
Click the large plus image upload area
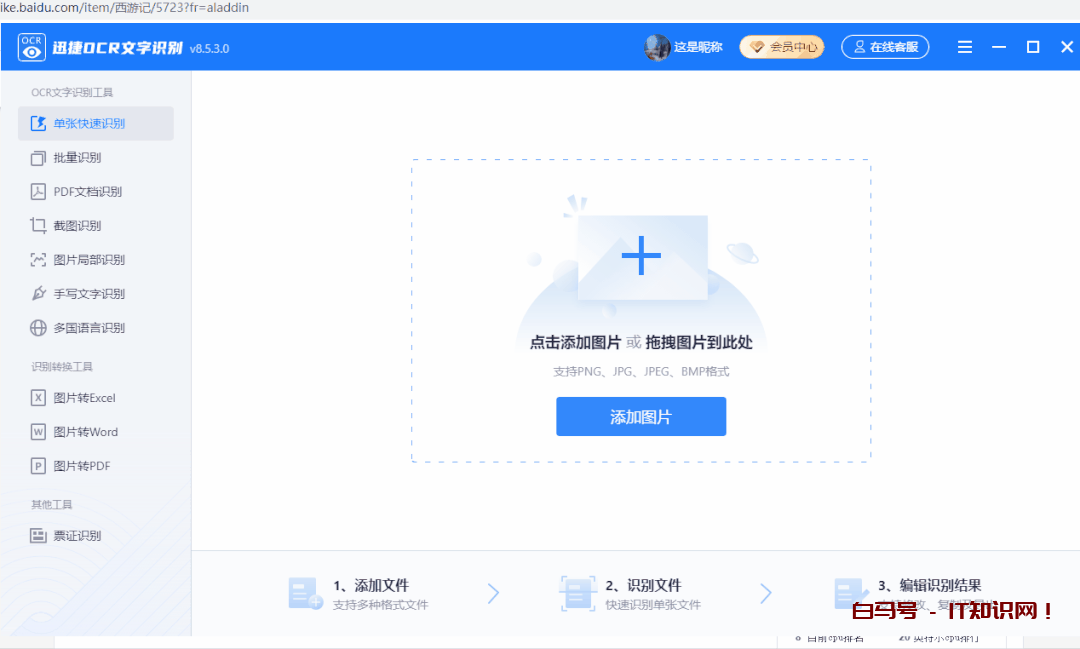click(641, 257)
